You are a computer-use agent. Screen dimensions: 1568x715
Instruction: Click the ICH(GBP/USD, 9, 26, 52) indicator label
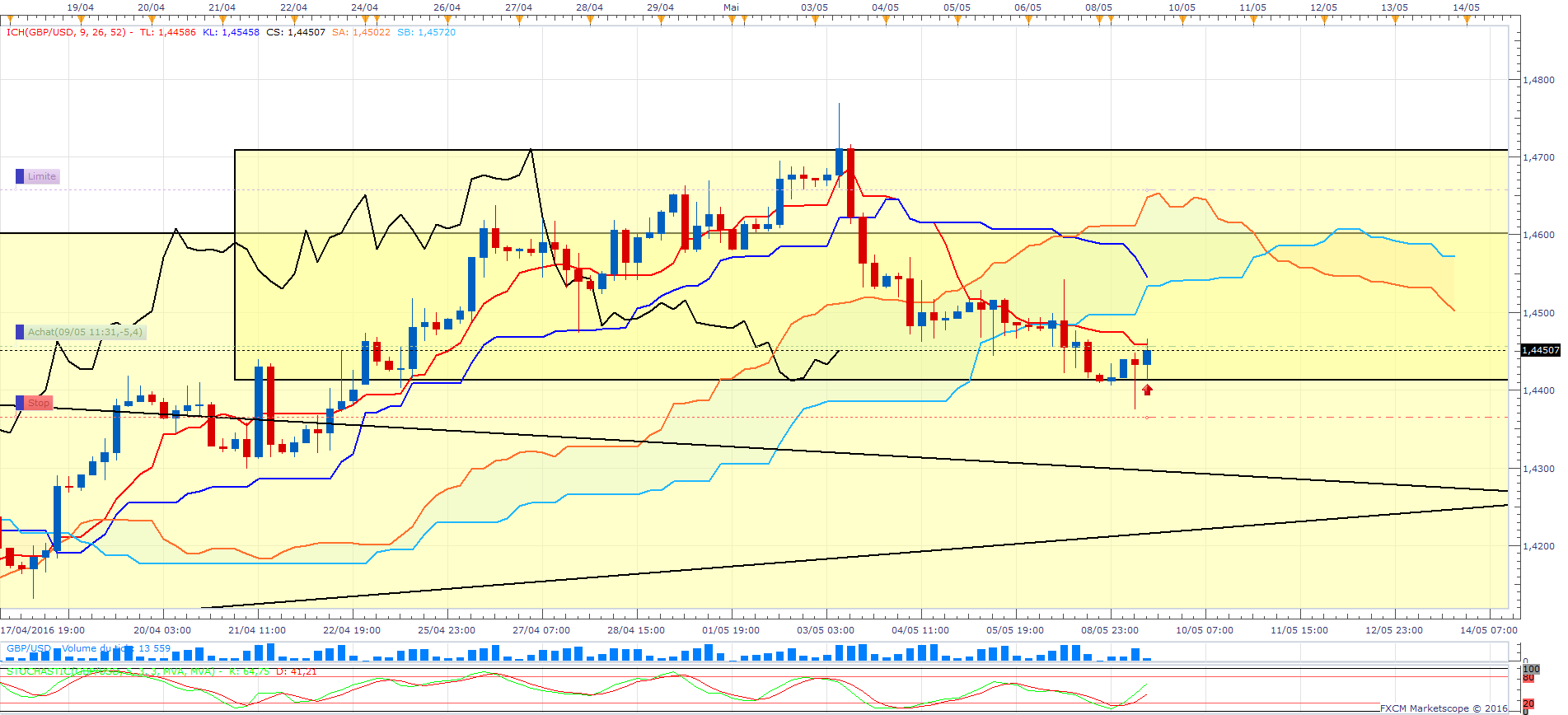point(66,32)
